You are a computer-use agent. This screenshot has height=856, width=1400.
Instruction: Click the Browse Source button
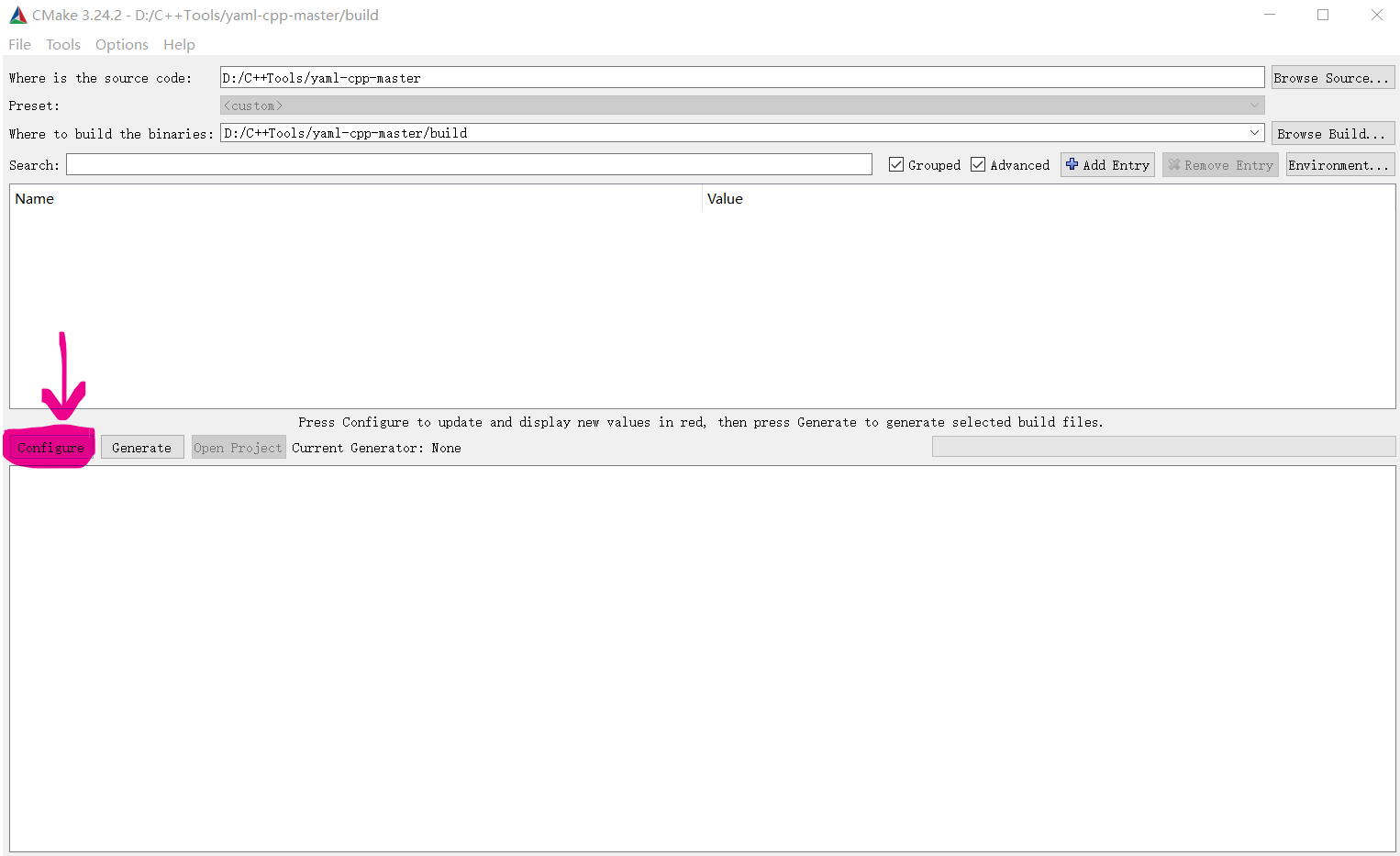point(1332,77)
